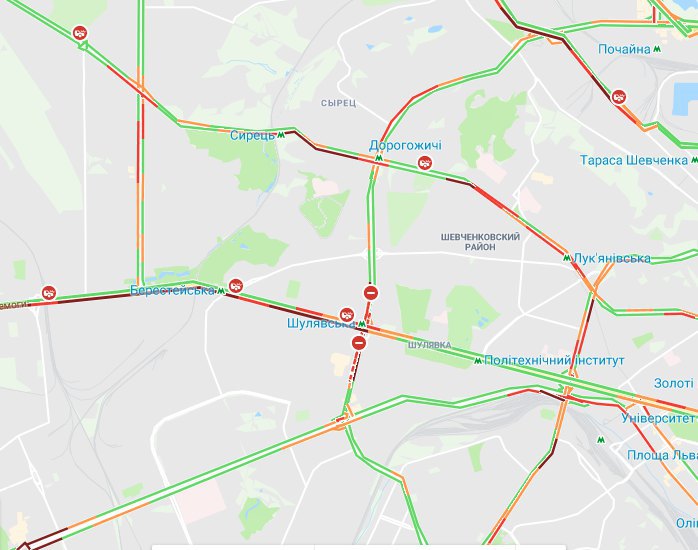Click the Тараса Шевченка station label
698x550 pixels.
(634, 160)
